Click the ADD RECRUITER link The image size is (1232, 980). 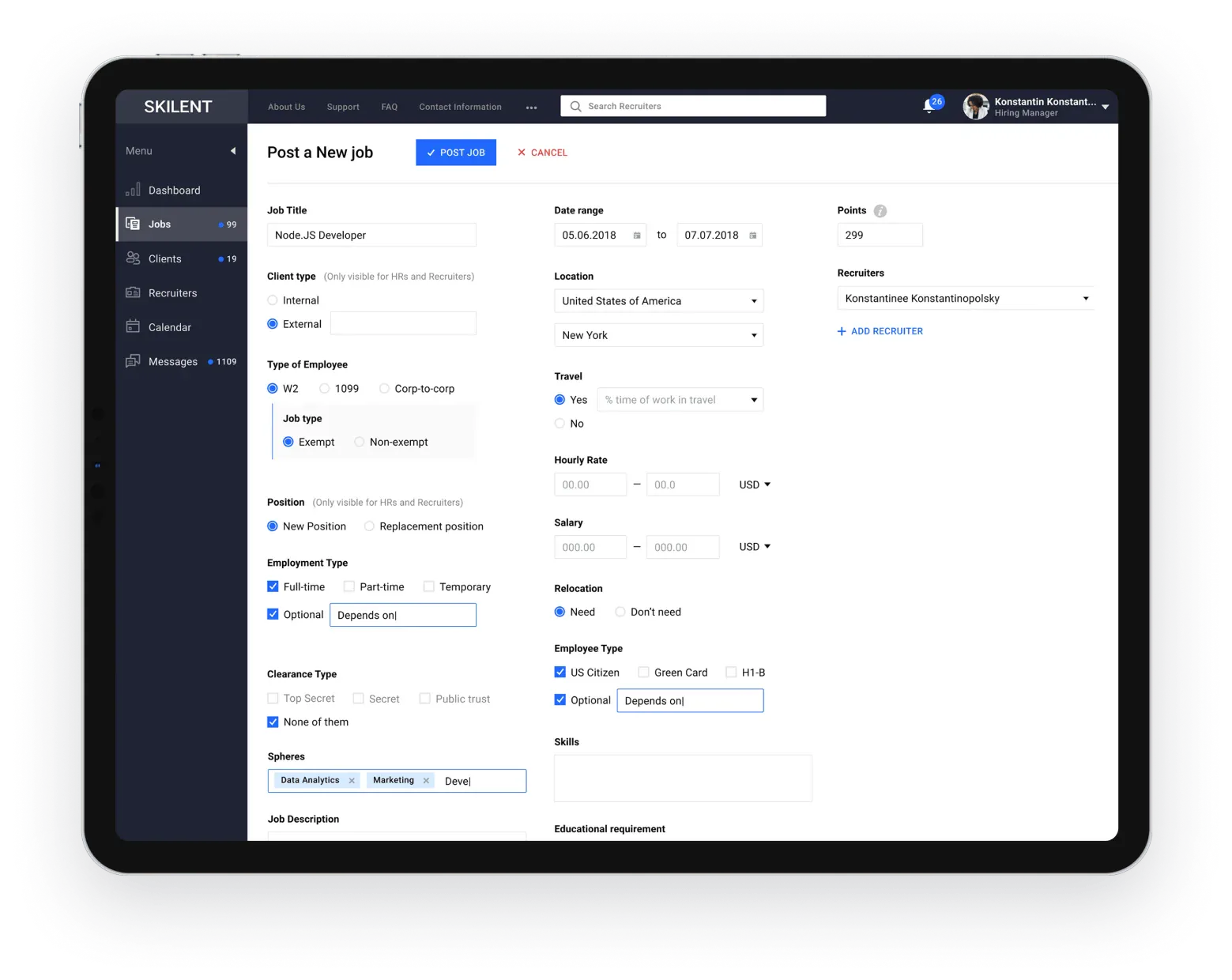click(x=880, y=331)
